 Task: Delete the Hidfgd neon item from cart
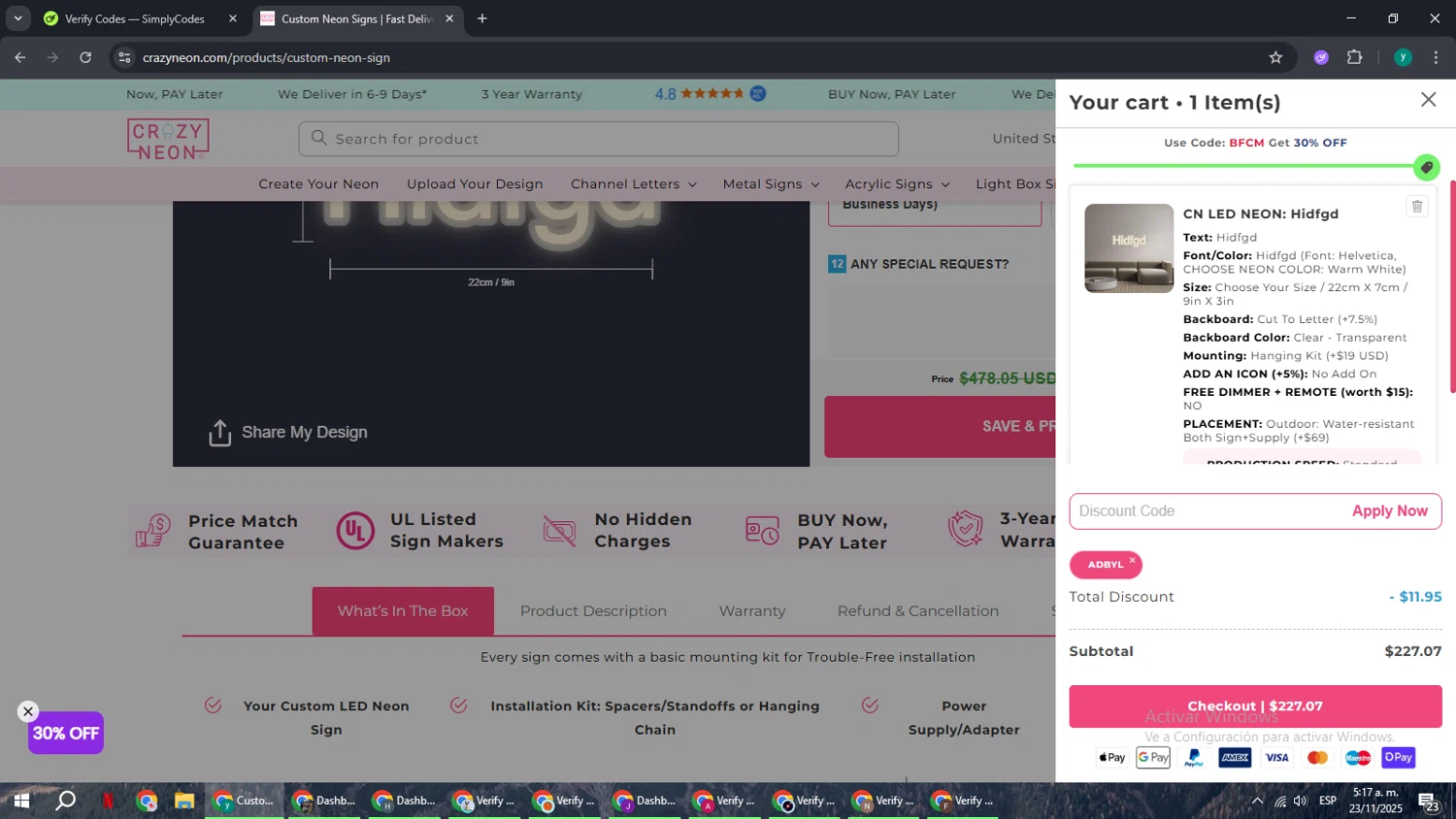(1417, 206)
